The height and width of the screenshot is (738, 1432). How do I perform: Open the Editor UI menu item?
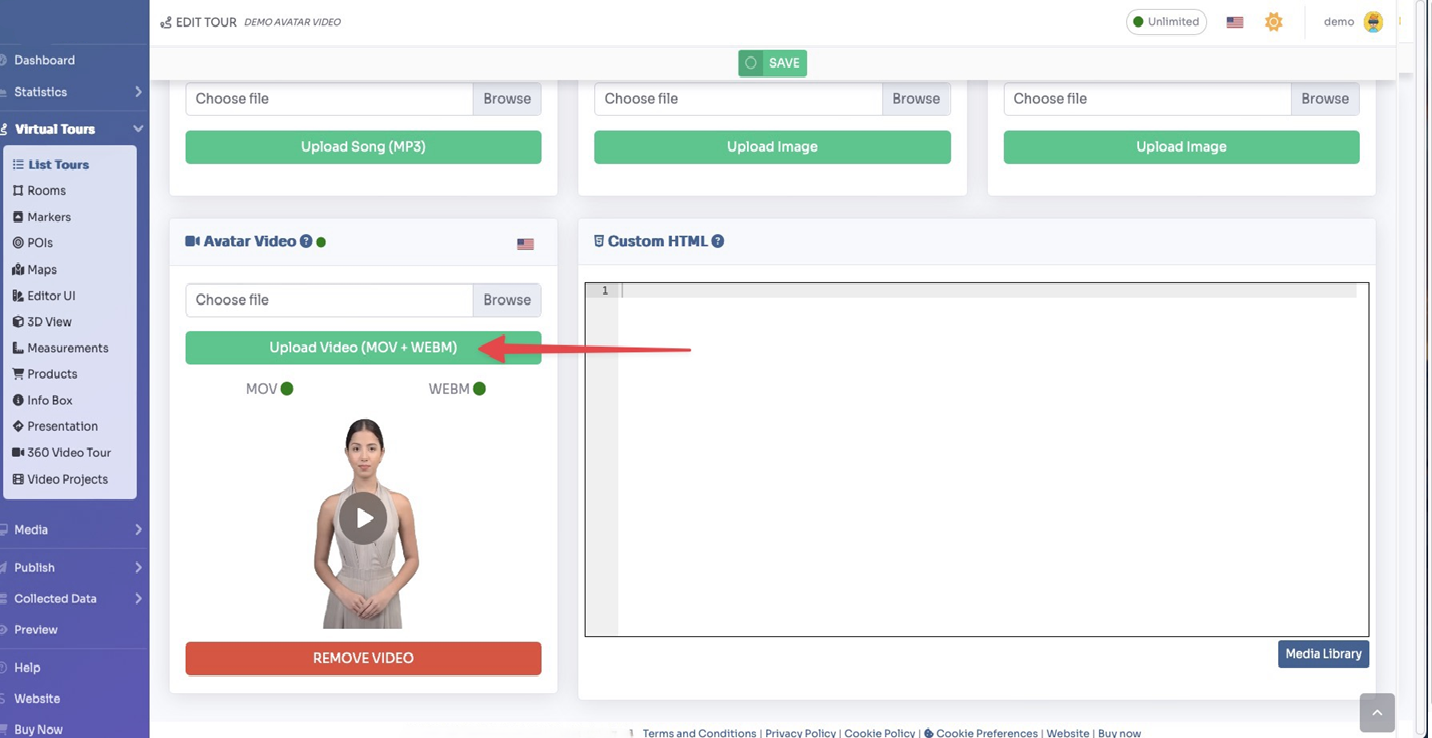pyautogui.click(x=50, y=296)
